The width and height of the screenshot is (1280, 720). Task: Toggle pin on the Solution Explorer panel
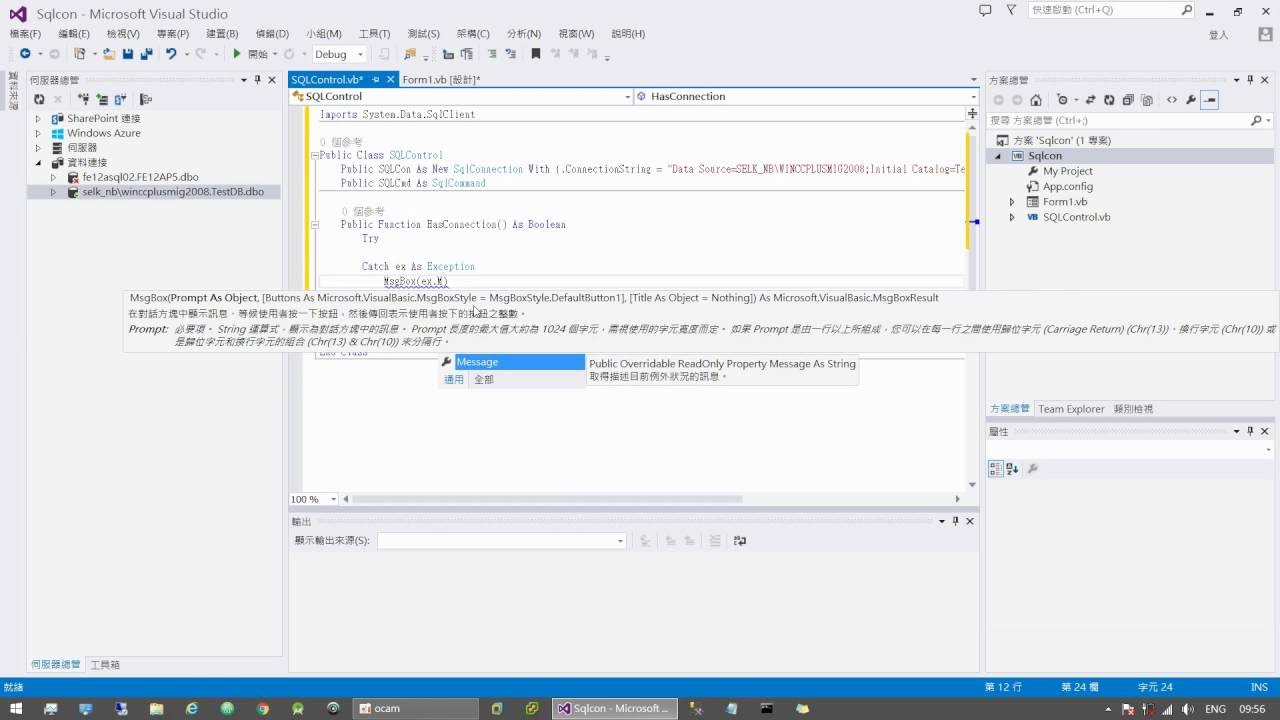[x=1250, y=80]
